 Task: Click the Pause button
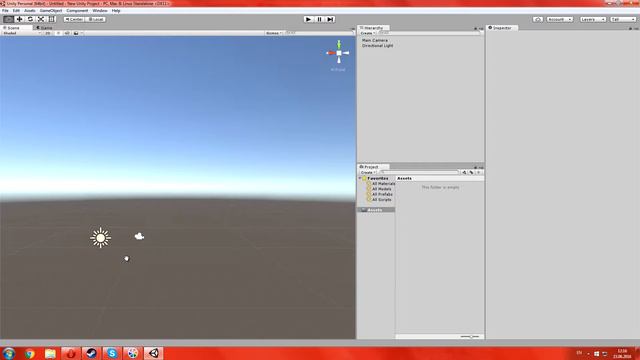click(x=320, y=19)
